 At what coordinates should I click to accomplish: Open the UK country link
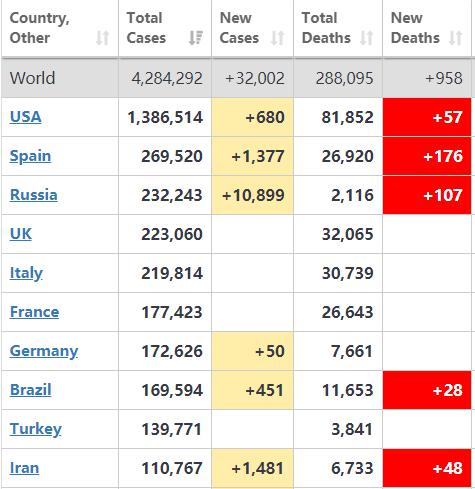(21, 234)
